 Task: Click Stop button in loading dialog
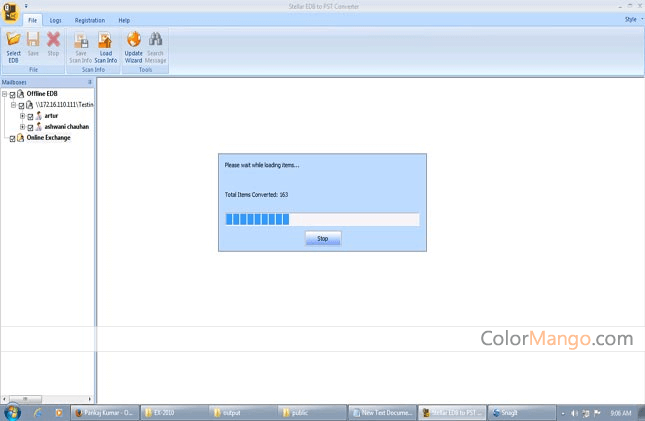(x=323, y=239)
